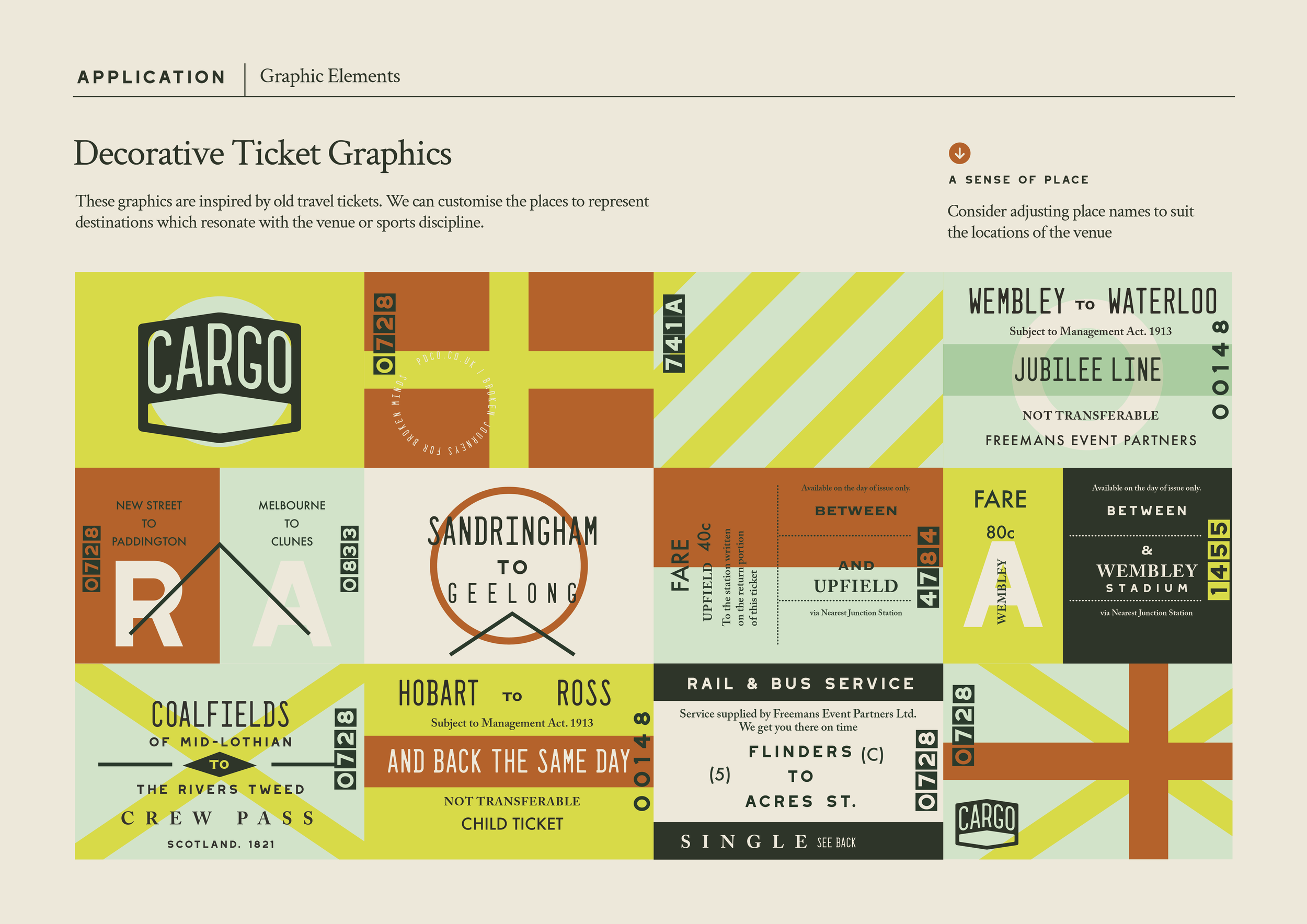Viewport: 1307px width, 924px height.
Task: Click FLINDERS (C) text
Action: point(816,753)
